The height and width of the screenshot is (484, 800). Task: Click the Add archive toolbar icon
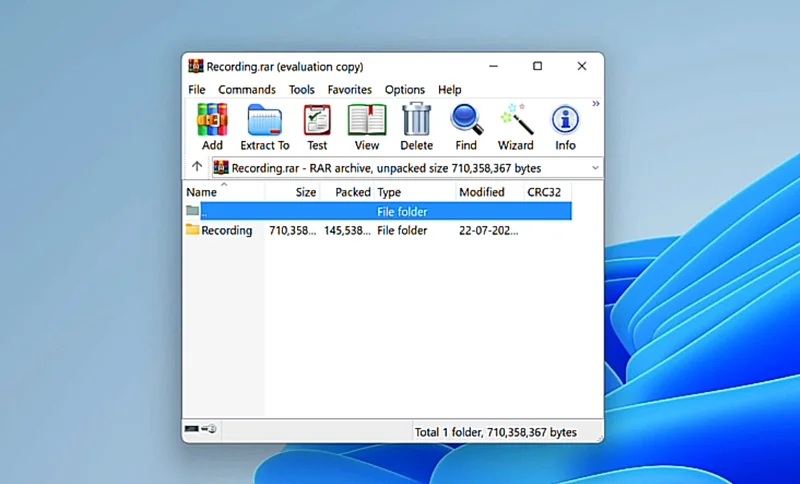click(212, 120)
